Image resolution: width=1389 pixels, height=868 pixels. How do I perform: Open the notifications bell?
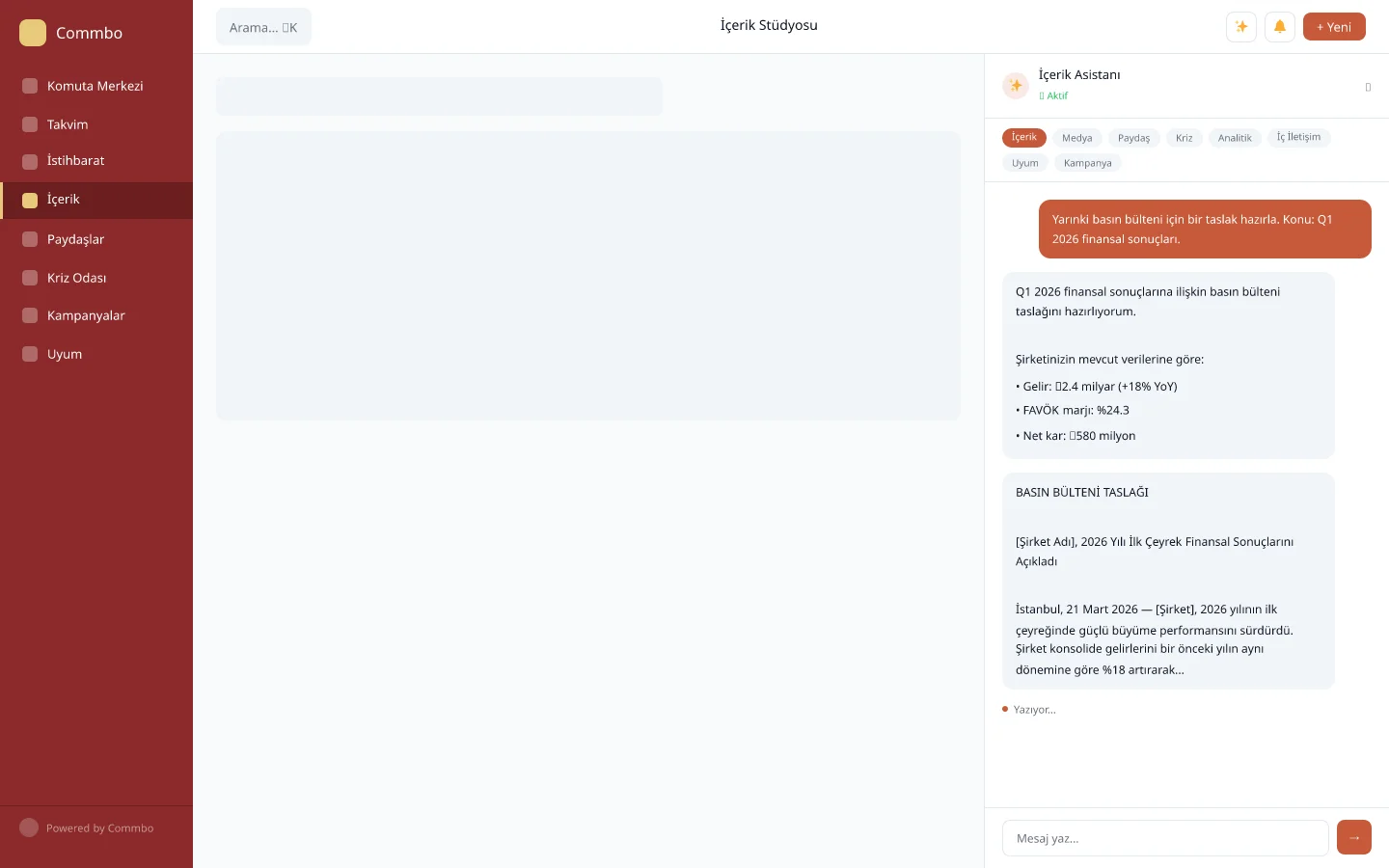point(1280,27)
